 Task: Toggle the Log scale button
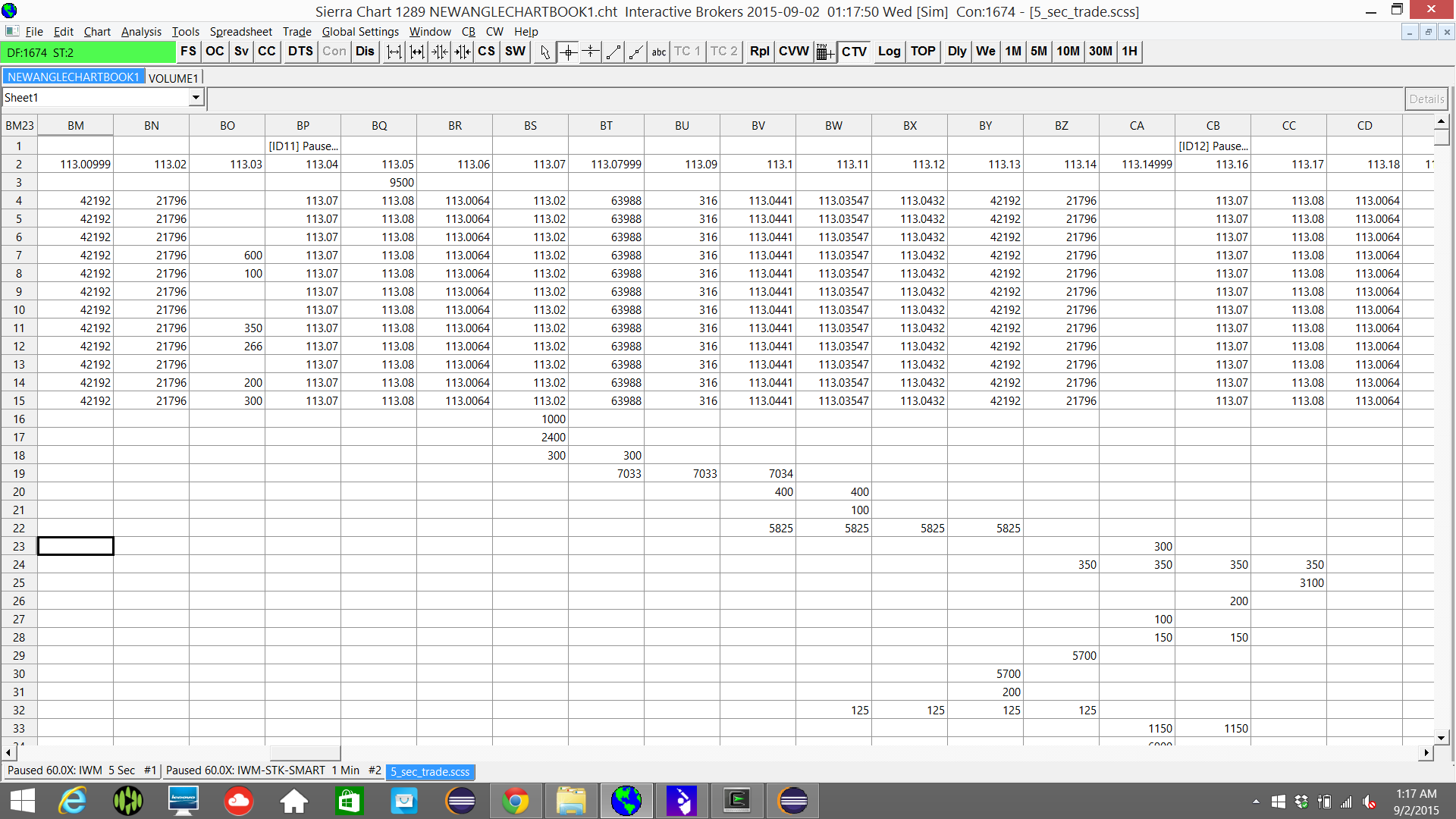coord(889,52)
